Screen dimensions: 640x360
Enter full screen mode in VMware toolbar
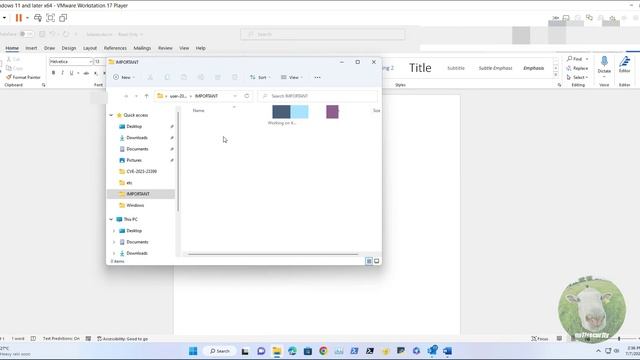51,18
